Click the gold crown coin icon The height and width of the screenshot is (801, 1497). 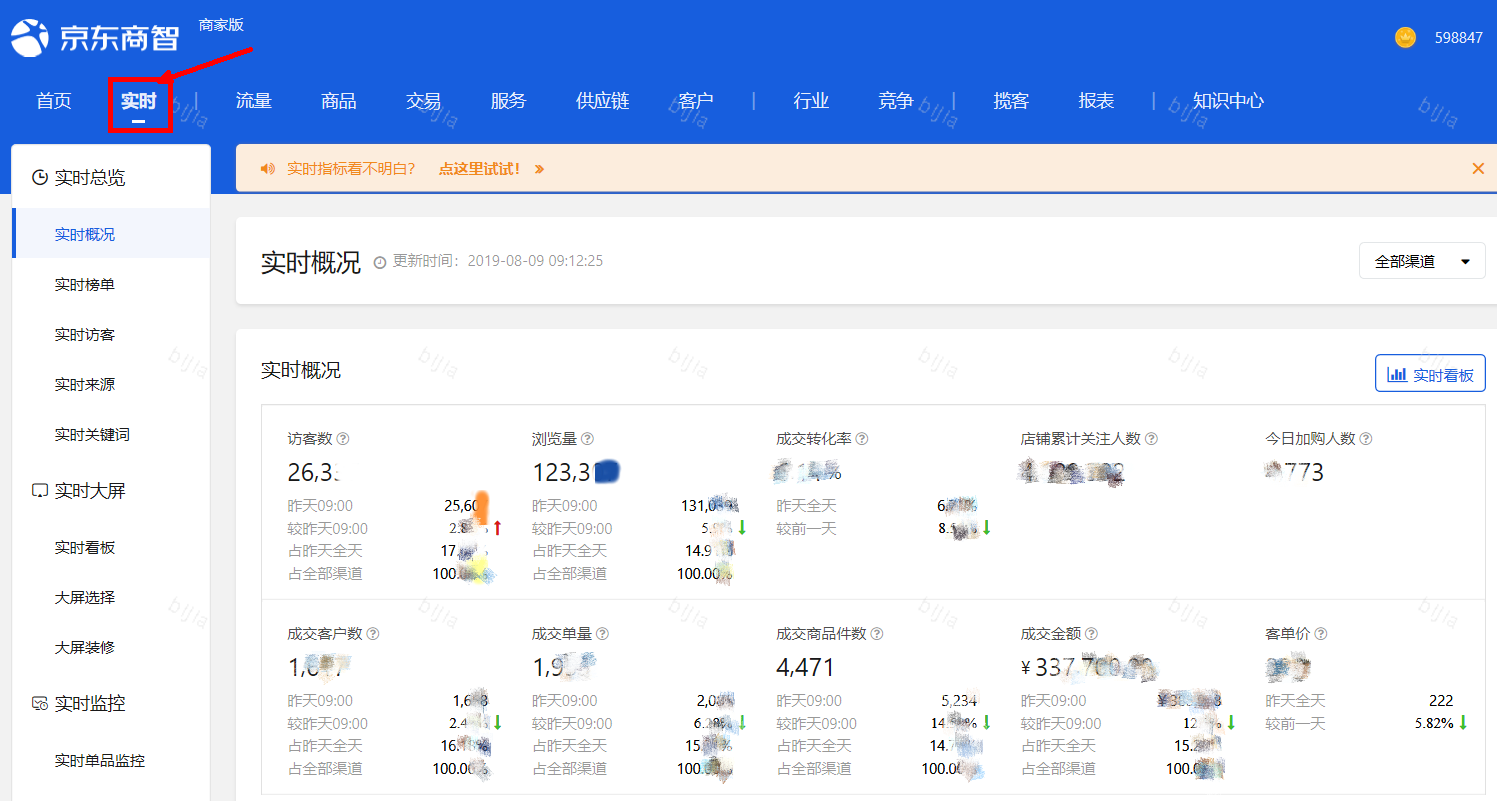1406,37
